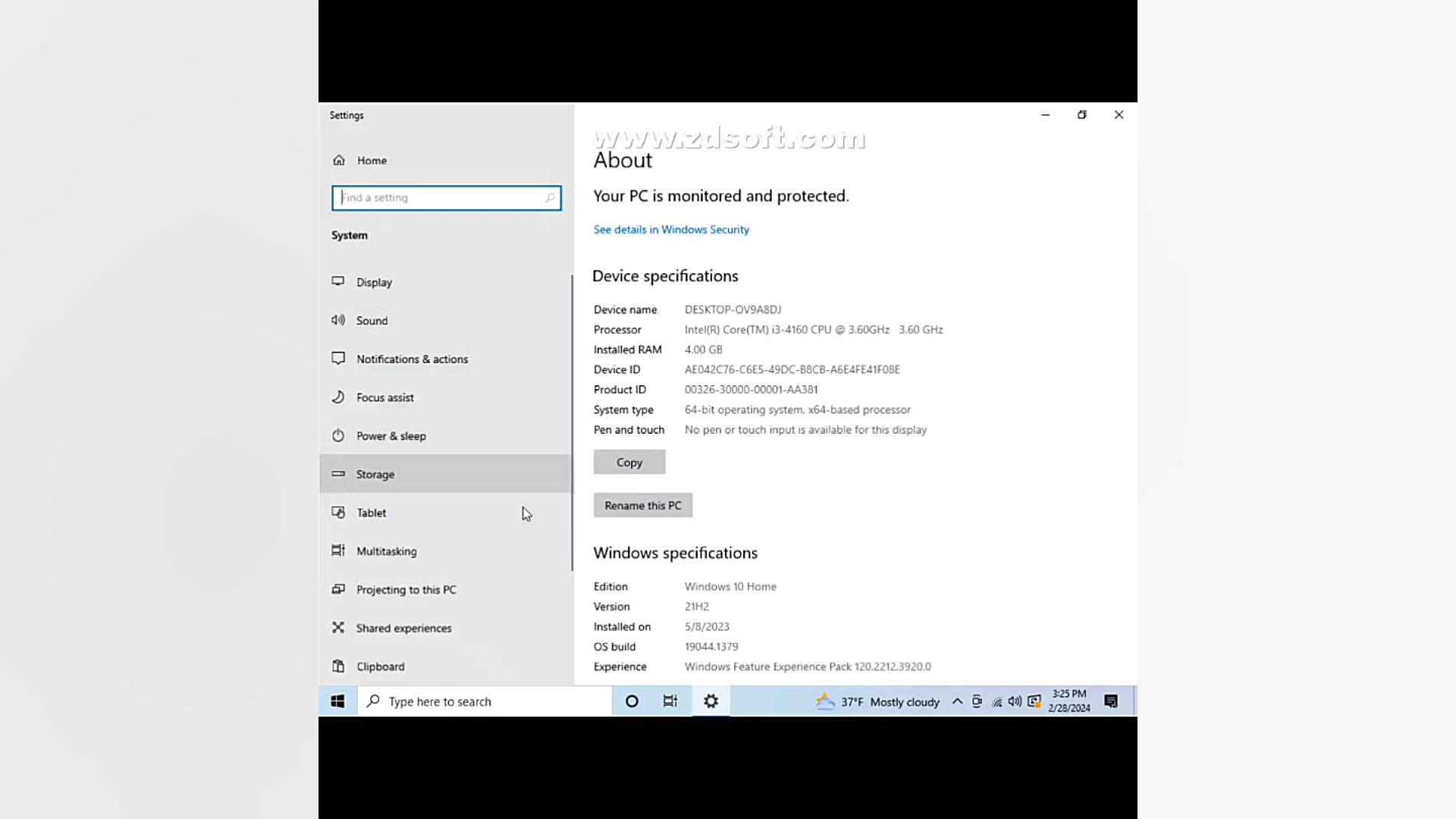Open Tablet settings
1456x819 pixels.
pyautogui.click(x=446, y=513)
